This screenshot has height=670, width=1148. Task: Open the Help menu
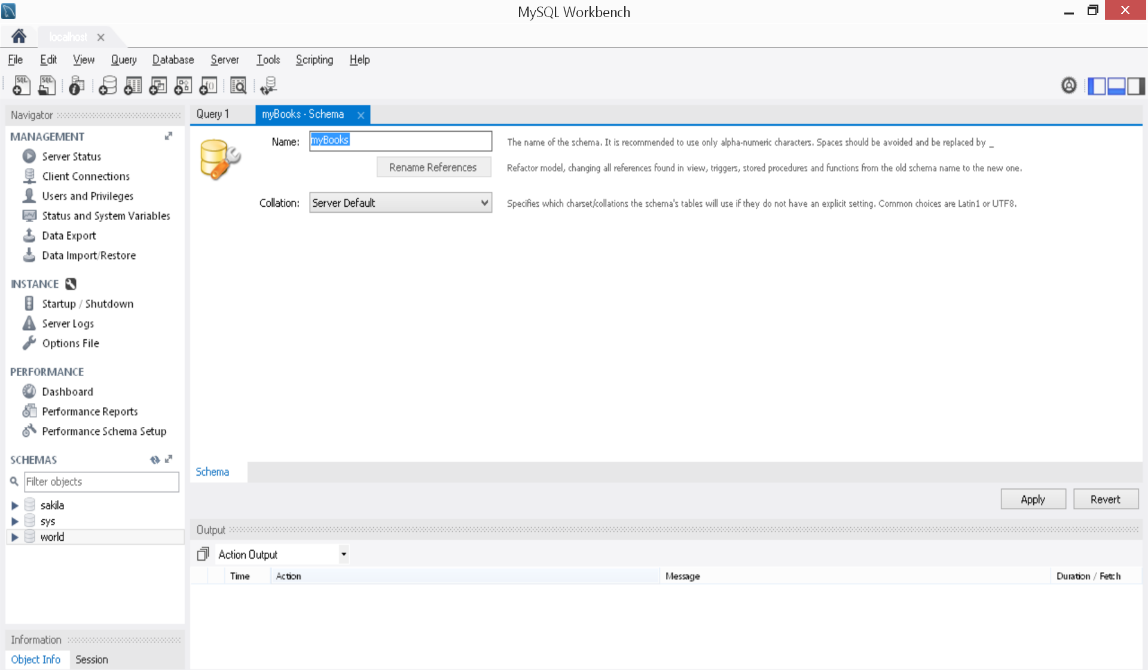click(x=359, y=60)
